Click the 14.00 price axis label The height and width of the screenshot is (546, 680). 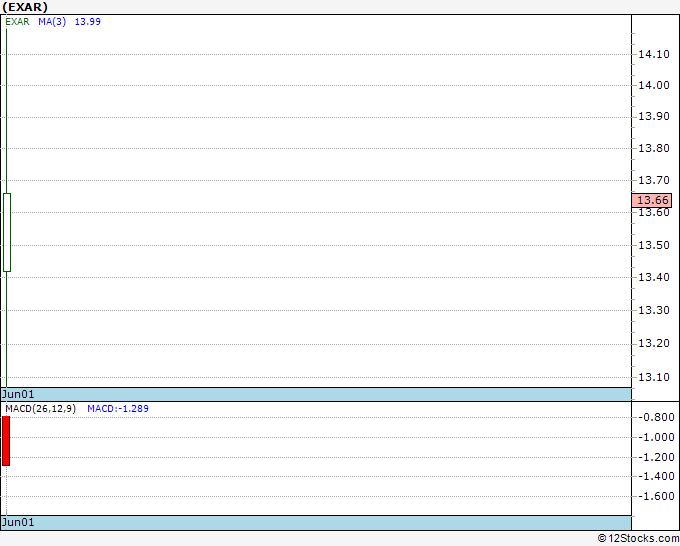point(654,85)
